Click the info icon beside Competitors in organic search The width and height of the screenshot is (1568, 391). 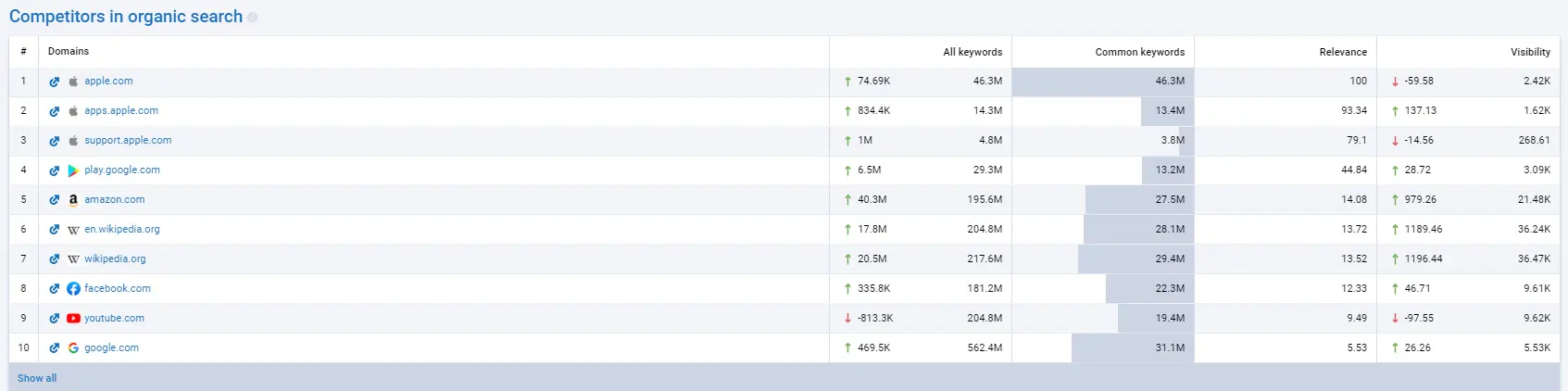(x=253, y=18)
